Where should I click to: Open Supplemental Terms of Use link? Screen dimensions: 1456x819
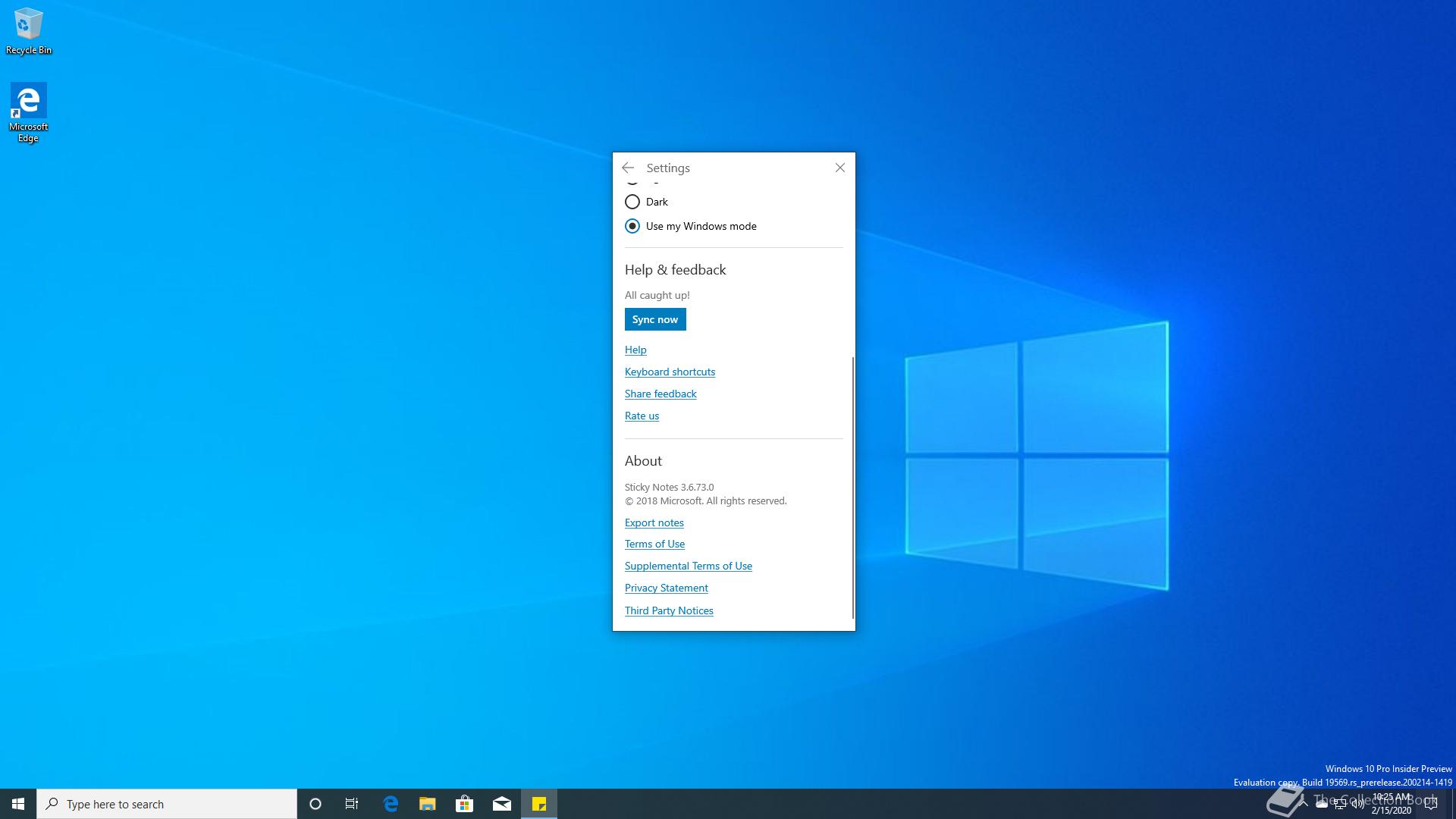(688, 566)
